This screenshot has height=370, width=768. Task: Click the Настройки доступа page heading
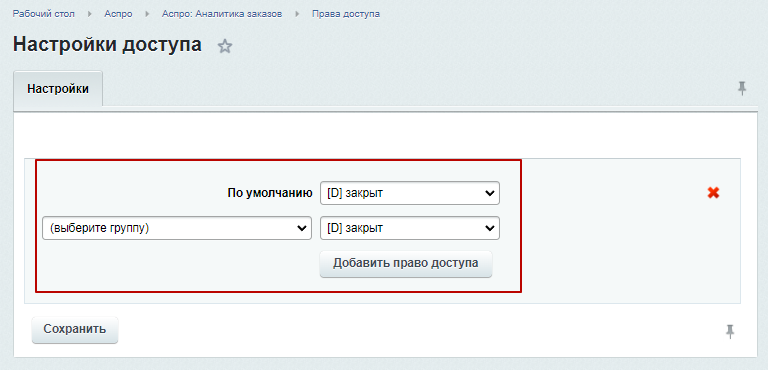point(107,44)
